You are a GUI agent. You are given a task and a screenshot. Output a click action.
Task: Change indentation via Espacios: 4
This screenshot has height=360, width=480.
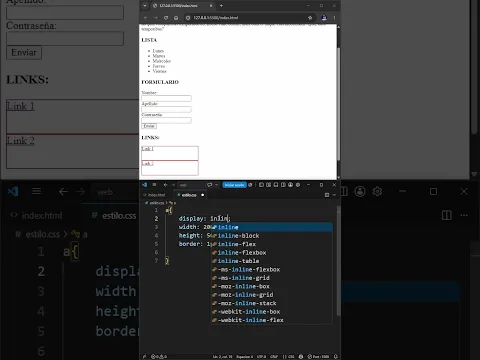click(x=245, y=356)
